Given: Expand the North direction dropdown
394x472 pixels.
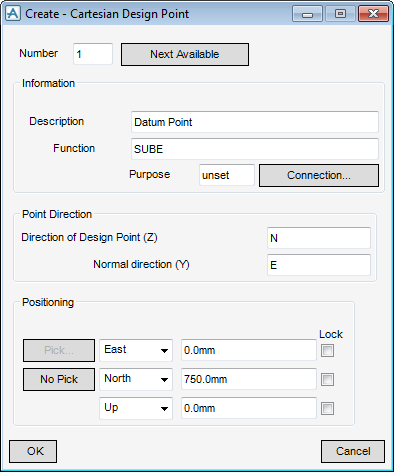Looking at the screenshot, I should pos(136,379).
